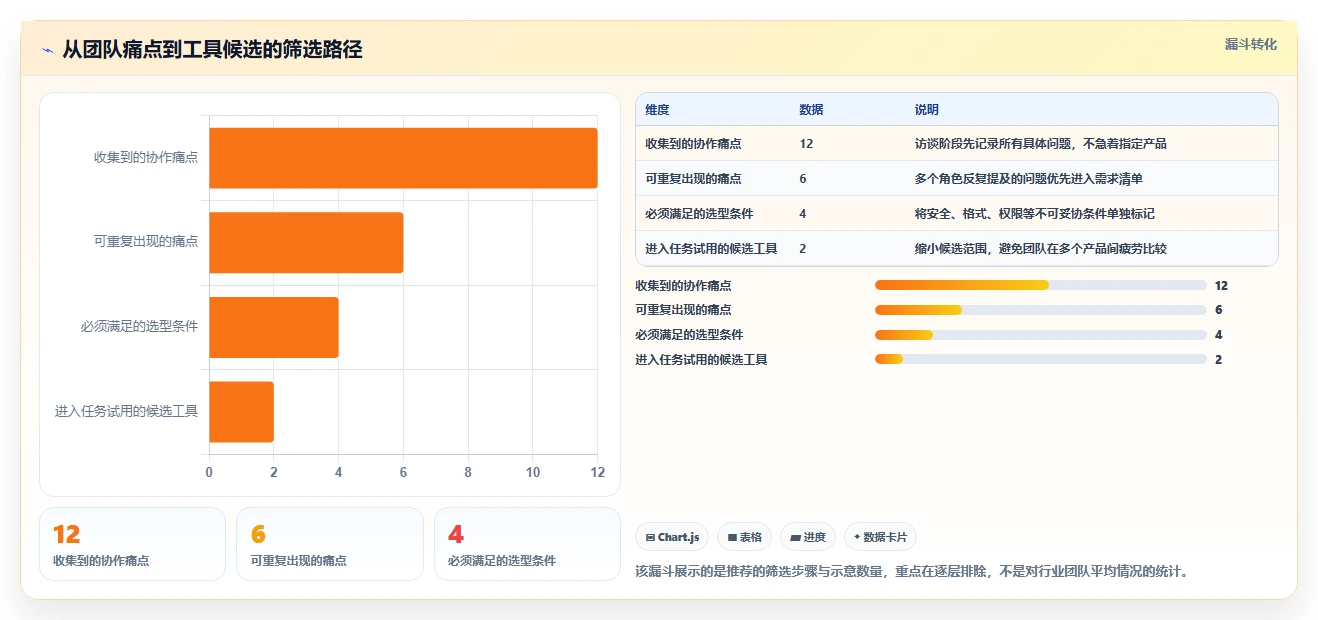Click the 维度 table column header

coord(657,110)
